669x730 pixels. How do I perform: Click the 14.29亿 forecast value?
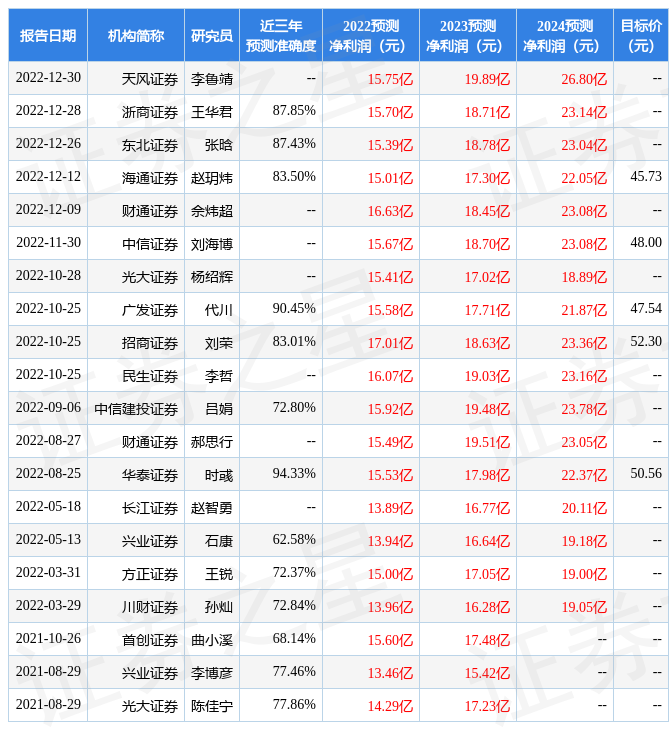tap(390, 706)
